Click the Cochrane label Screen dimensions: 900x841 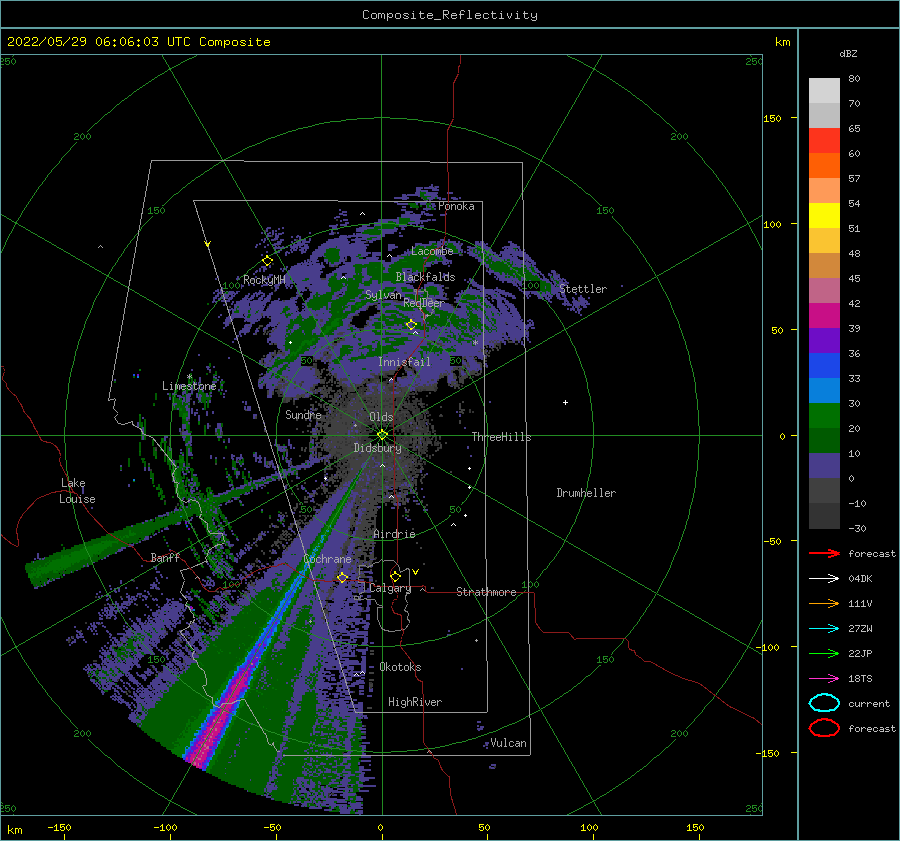click(x=327, y=559)
